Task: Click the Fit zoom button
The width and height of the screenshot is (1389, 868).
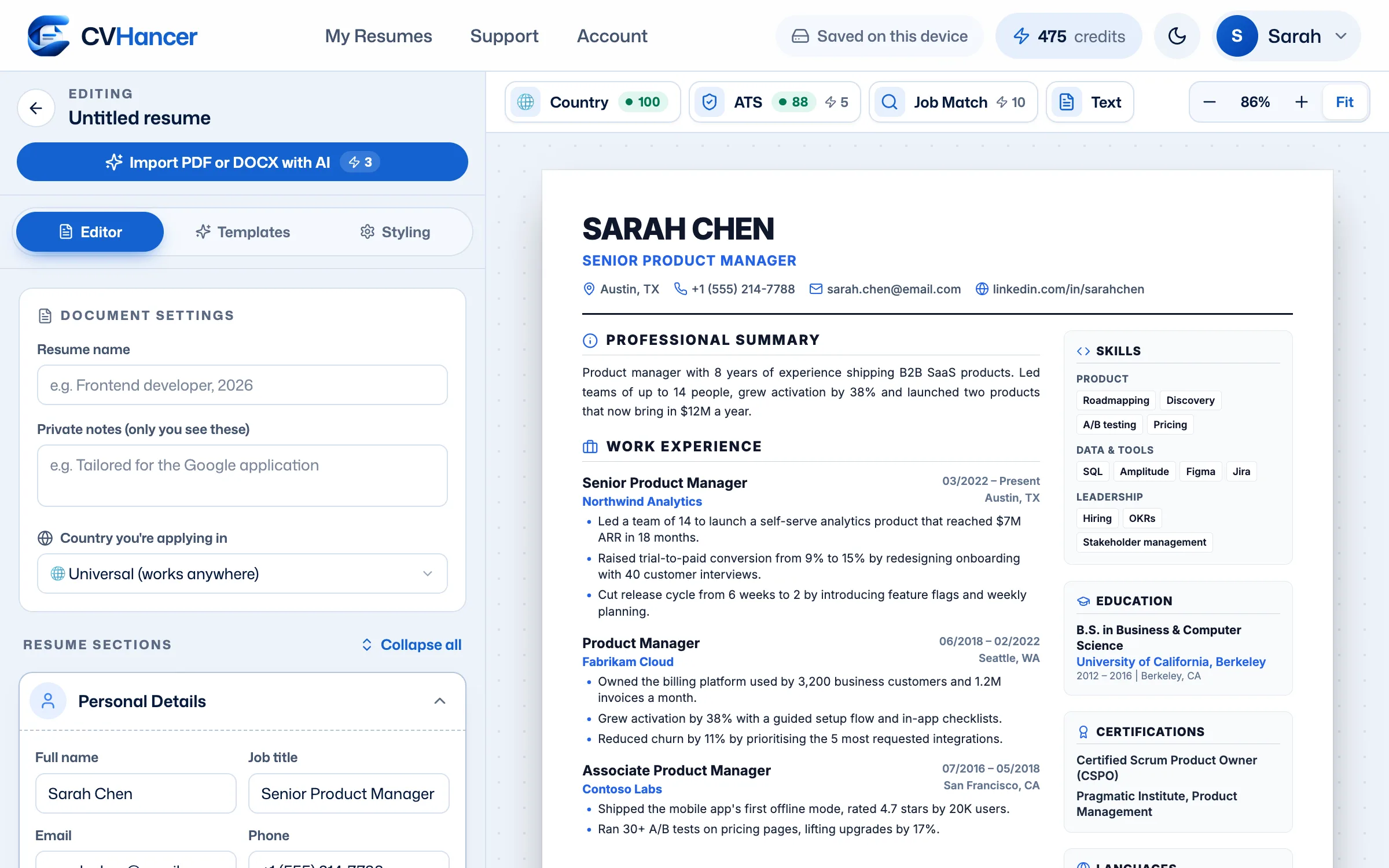Action: (x=1344, y=102)
